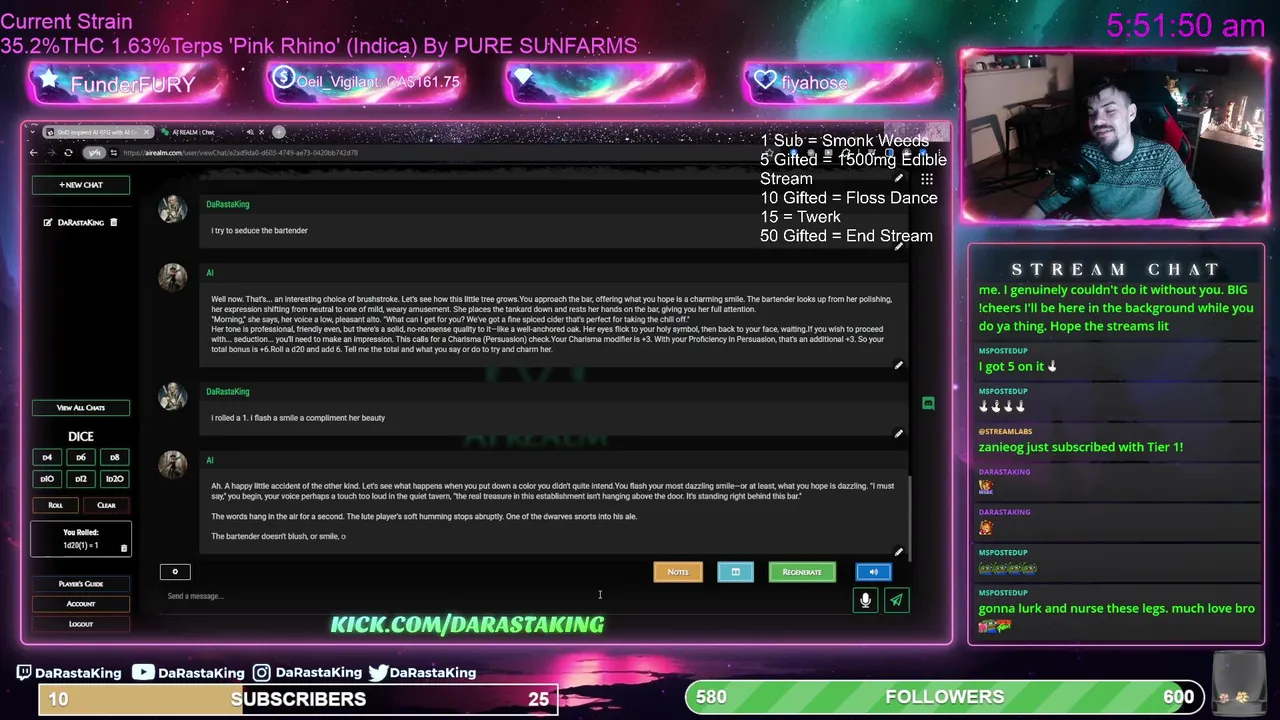Select the d4 die
The height and width of the screenshot is (720, 1280).
[47, 458]
